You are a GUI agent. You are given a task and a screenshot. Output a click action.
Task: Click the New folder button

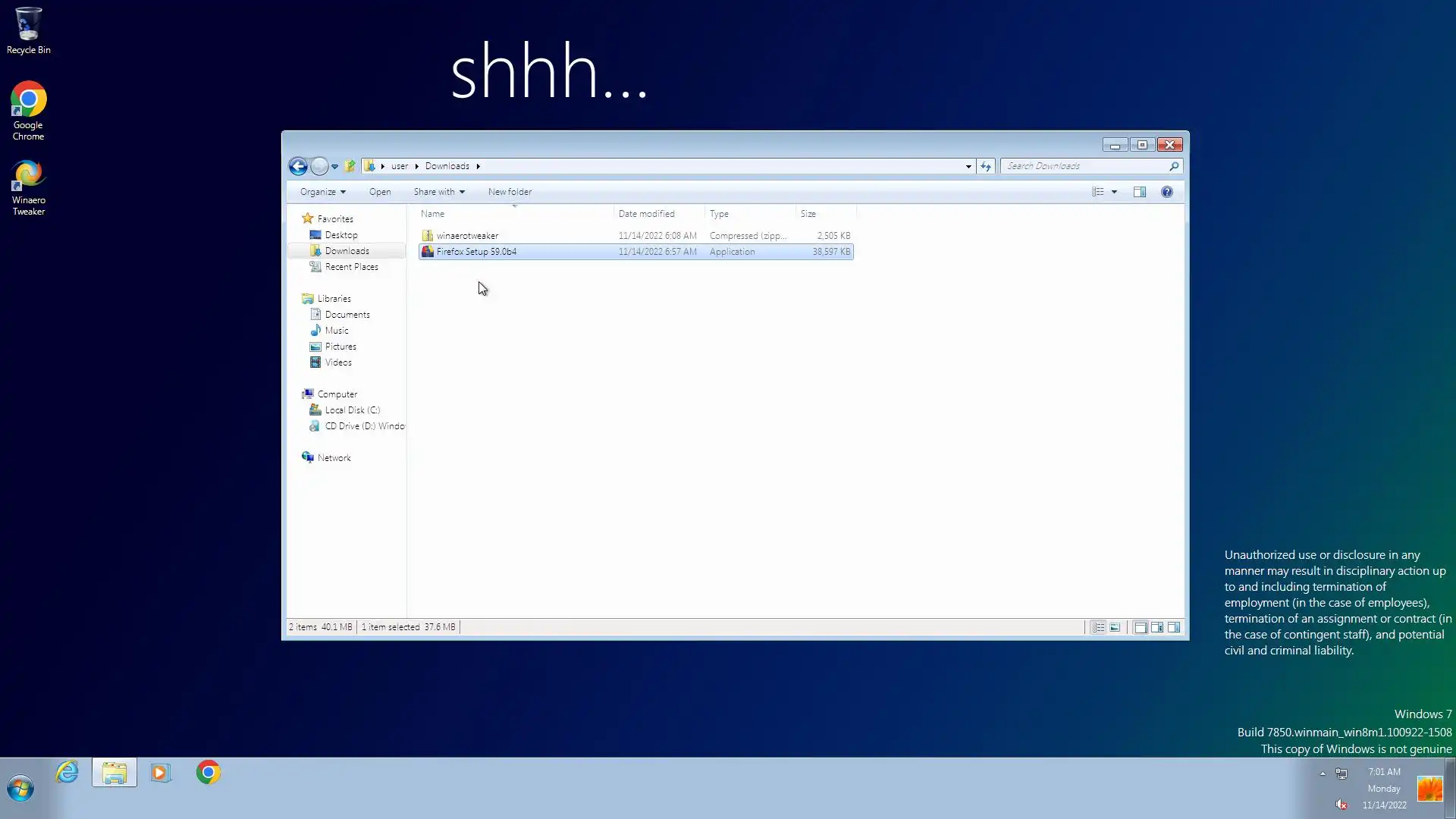pyautogui.click(x=510, y=192)
